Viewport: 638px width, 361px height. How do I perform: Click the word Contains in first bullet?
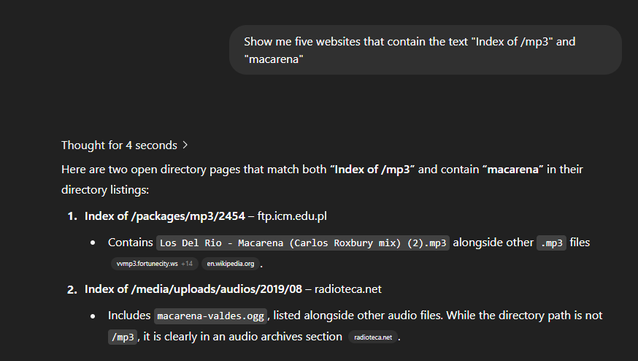point(130,243)
